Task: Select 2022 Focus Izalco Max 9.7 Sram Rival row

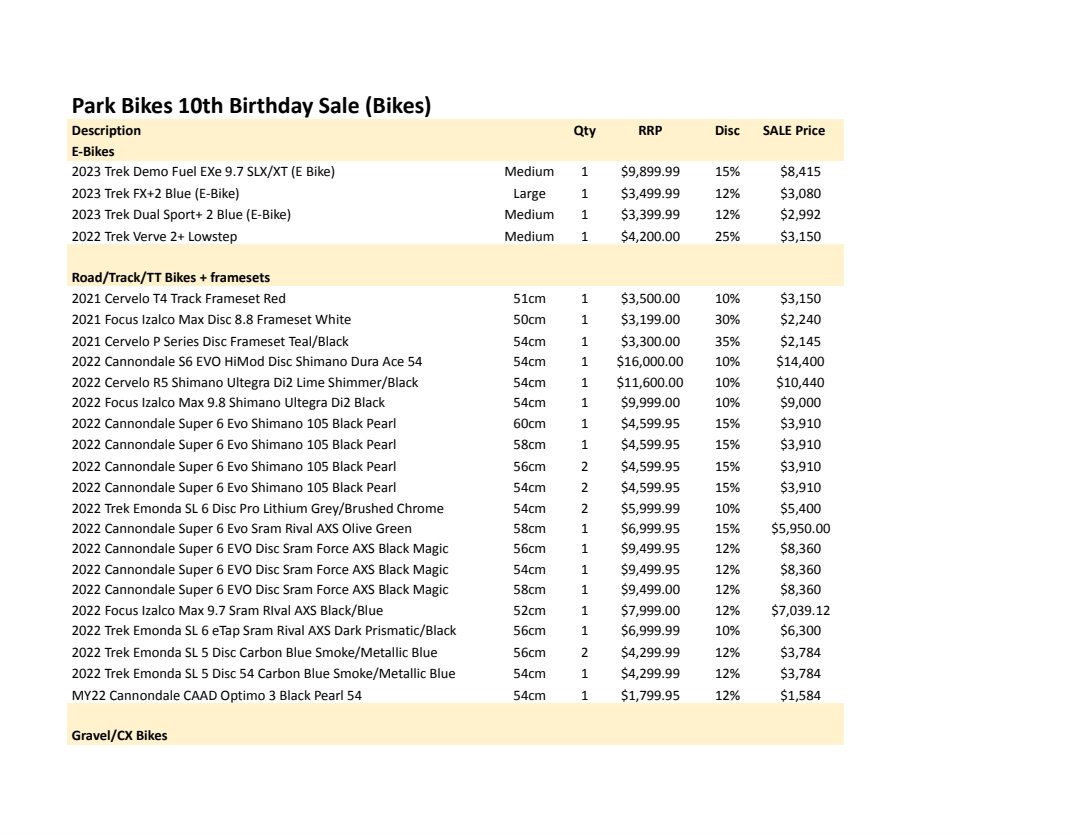Action: pos(455,610)
